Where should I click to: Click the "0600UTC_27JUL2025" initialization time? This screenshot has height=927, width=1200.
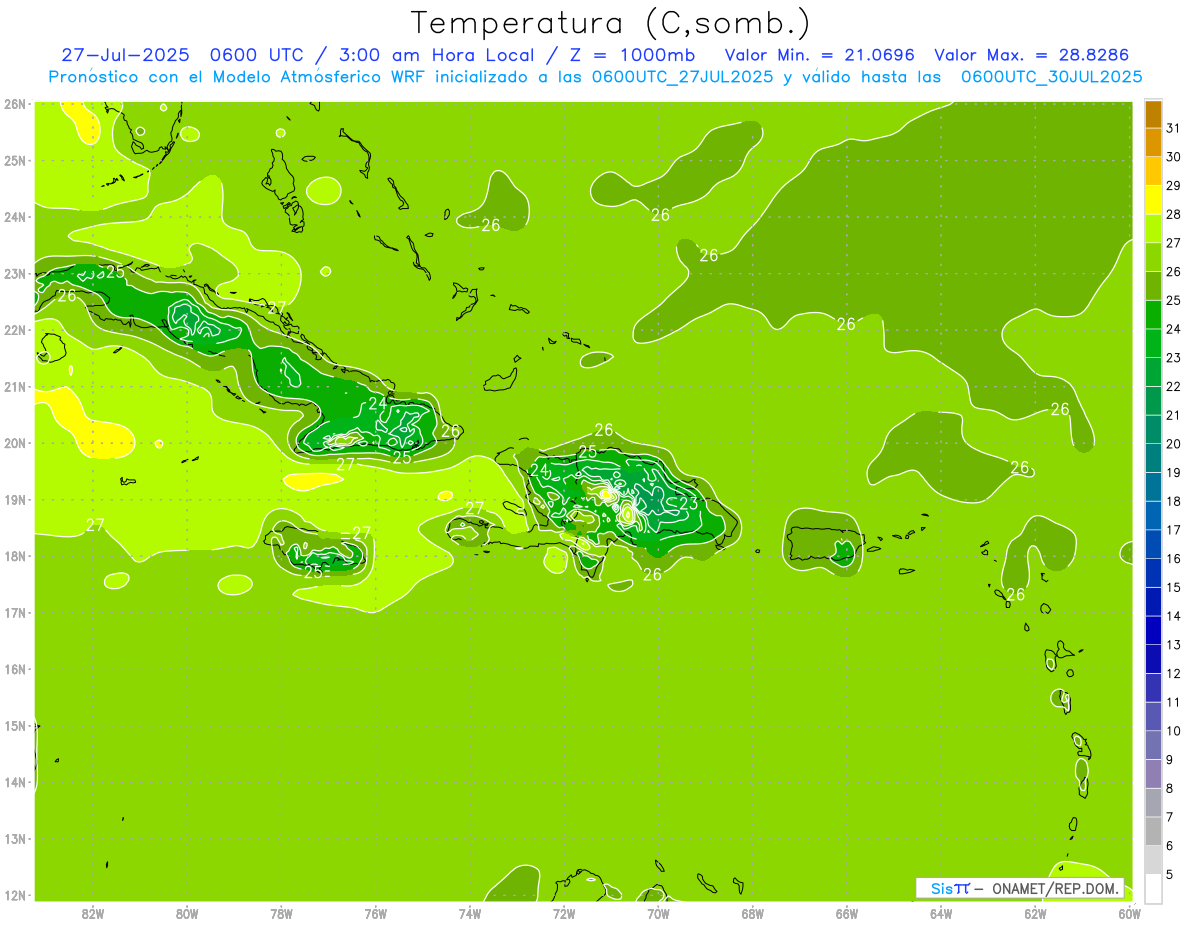pyautogui.click(x=682, y=77)
